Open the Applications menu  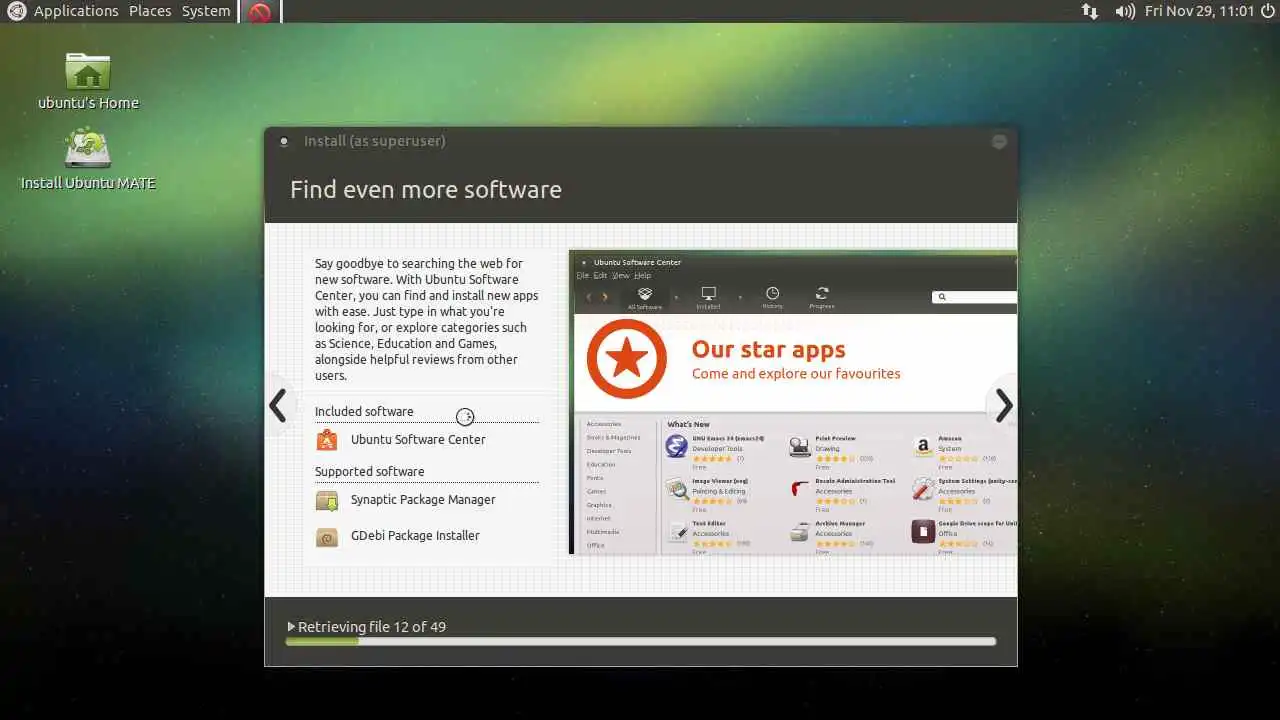(x=76, y=11)
